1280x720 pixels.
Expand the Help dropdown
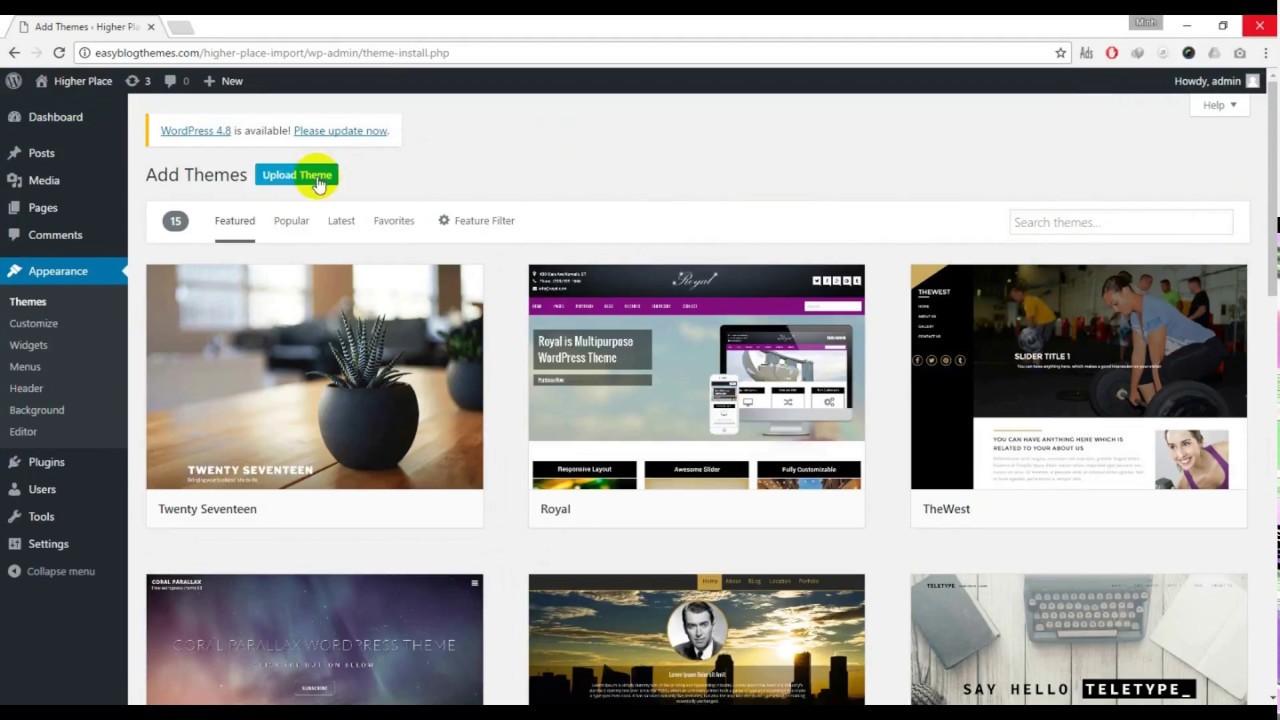click(x=1220, y=105)
